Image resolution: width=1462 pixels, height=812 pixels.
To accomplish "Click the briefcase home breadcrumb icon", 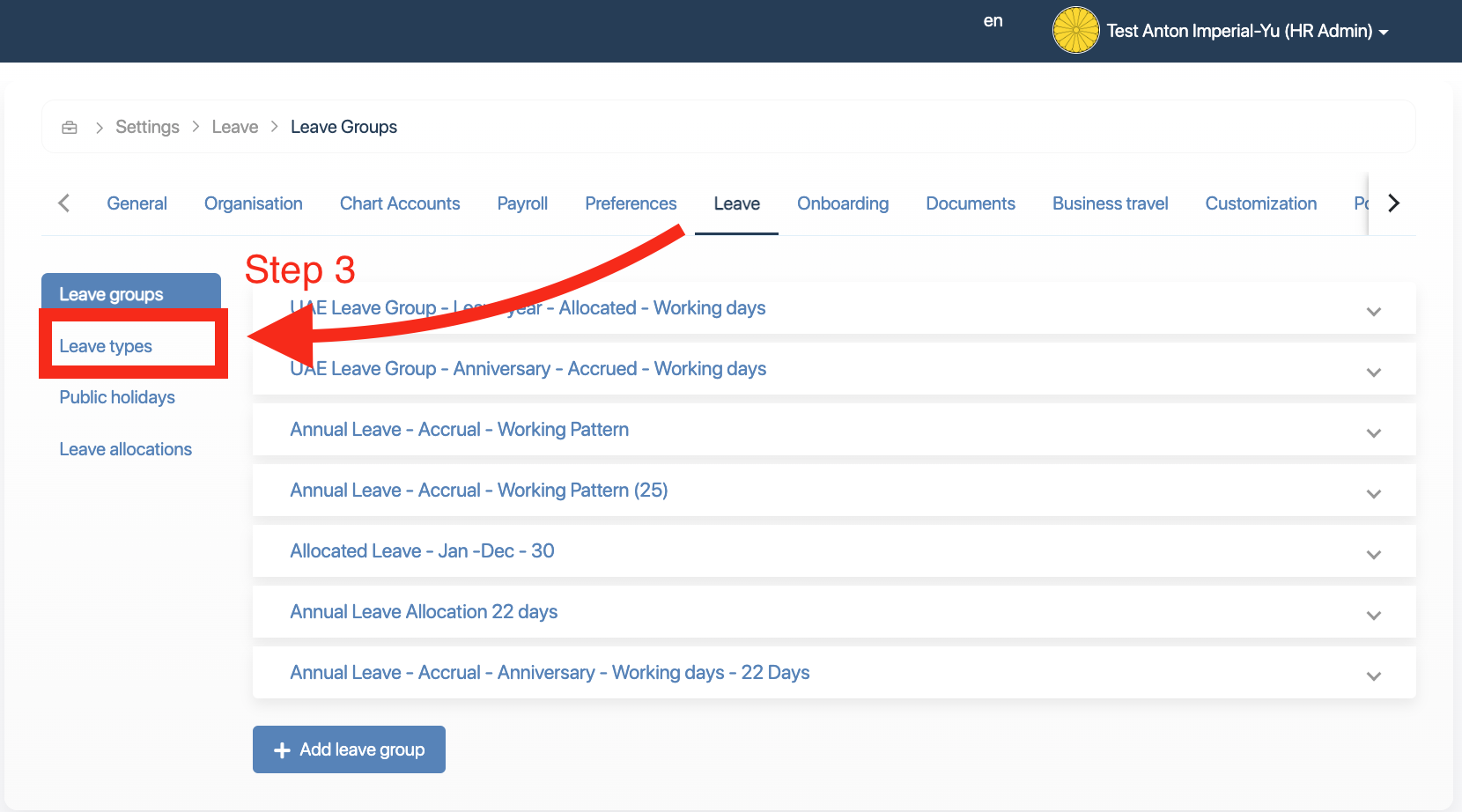I will (70, 128).
